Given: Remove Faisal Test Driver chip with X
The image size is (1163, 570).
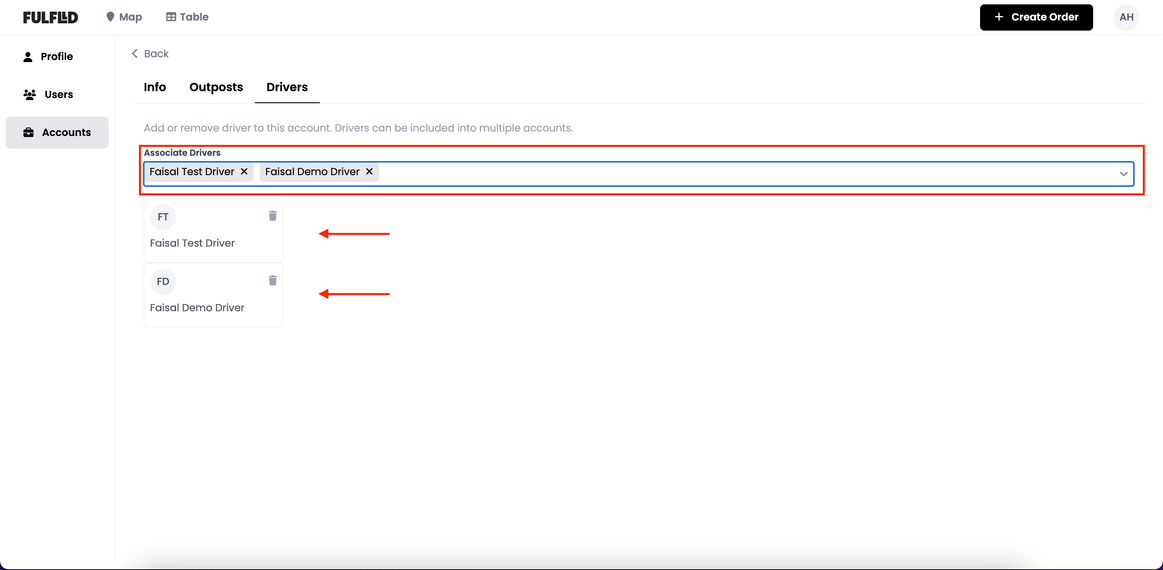Looking at the screenshot, I should point(244,172).
